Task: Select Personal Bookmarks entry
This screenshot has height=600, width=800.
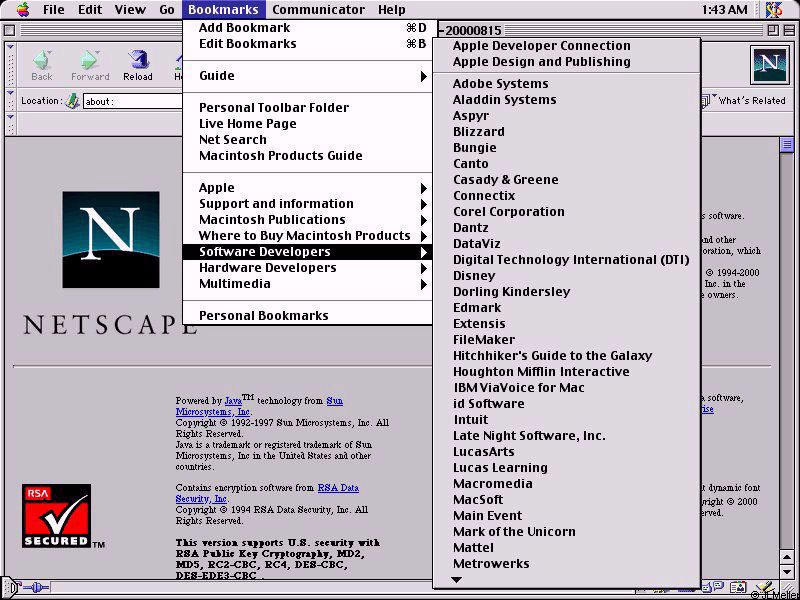Action: point(307,316)
